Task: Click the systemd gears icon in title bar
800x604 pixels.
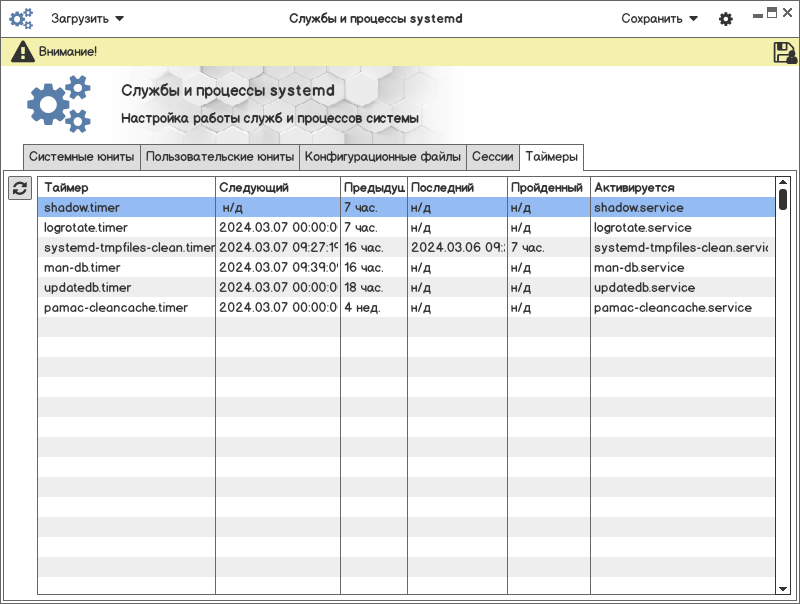Action: point(21,18)
